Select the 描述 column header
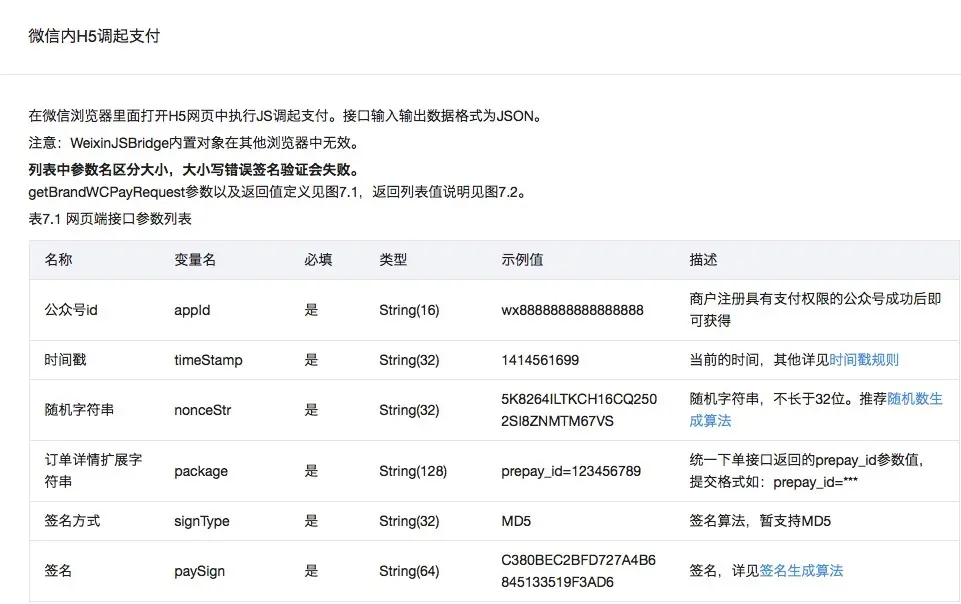 click(703, 260)
